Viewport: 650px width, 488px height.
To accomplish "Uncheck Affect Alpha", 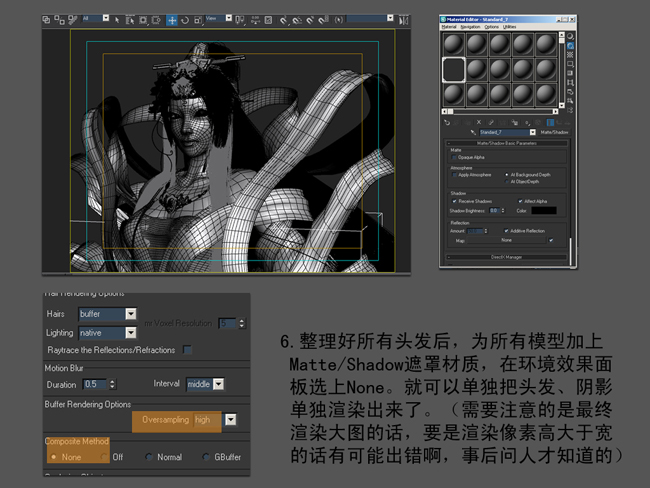I will pos(520,201).
